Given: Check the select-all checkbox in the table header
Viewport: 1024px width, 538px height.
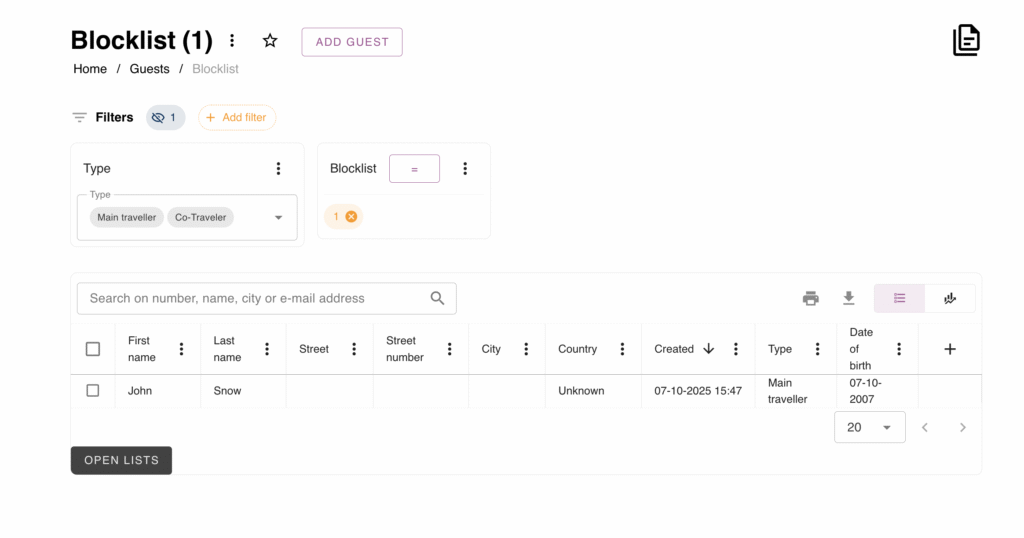Looking at the screenshot, I should 93,349.
